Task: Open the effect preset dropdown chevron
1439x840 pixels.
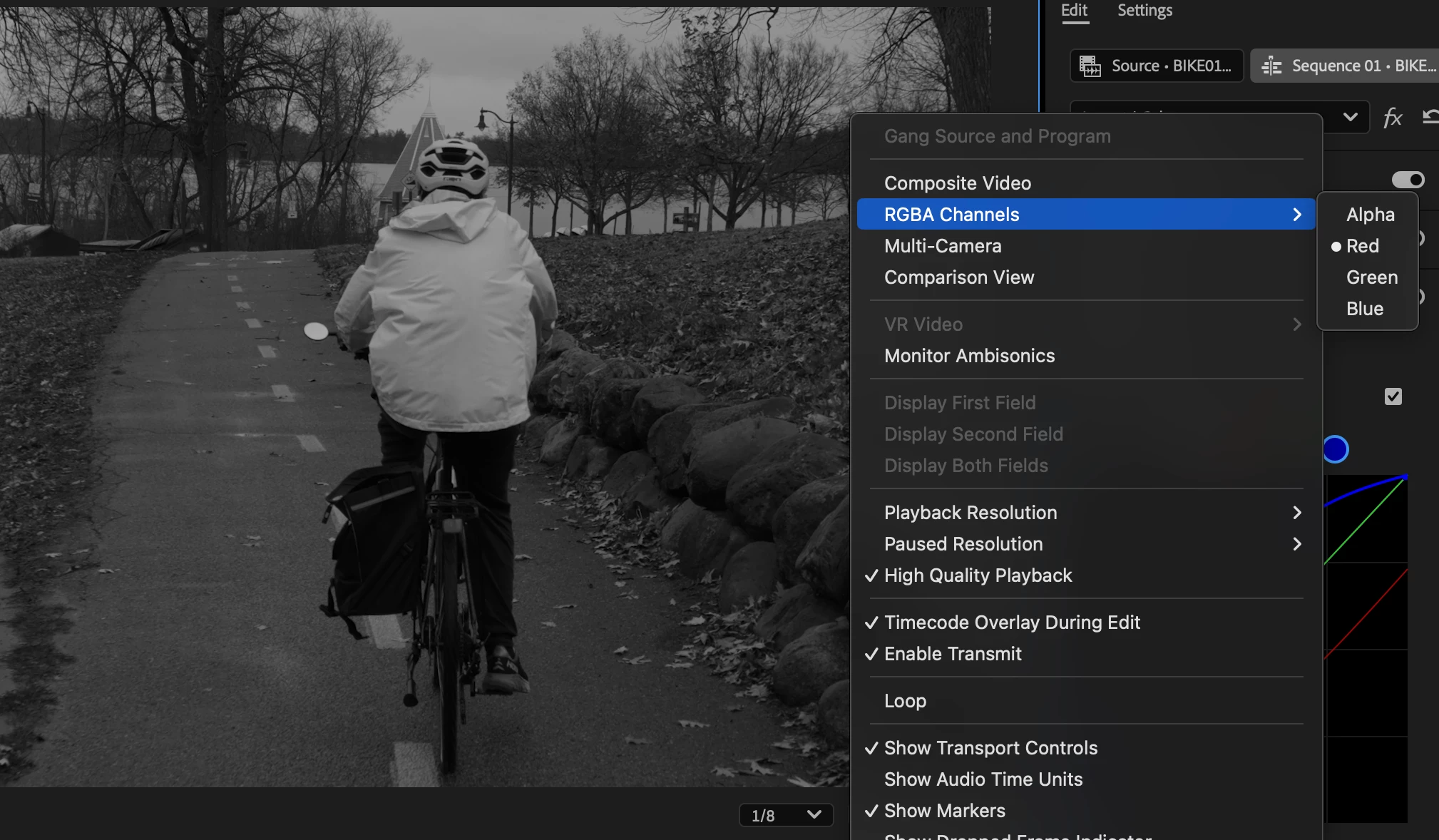Action: click(1350, 117)
